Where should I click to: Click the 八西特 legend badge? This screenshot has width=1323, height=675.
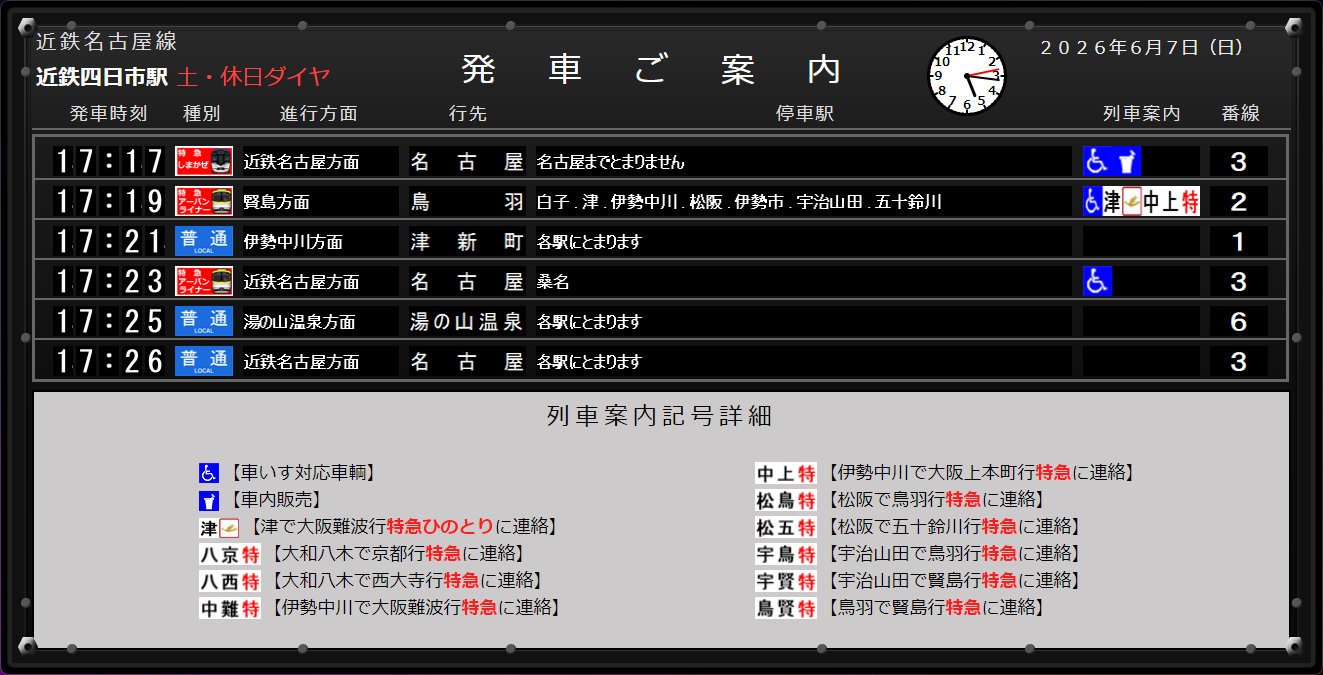point(230,581)
